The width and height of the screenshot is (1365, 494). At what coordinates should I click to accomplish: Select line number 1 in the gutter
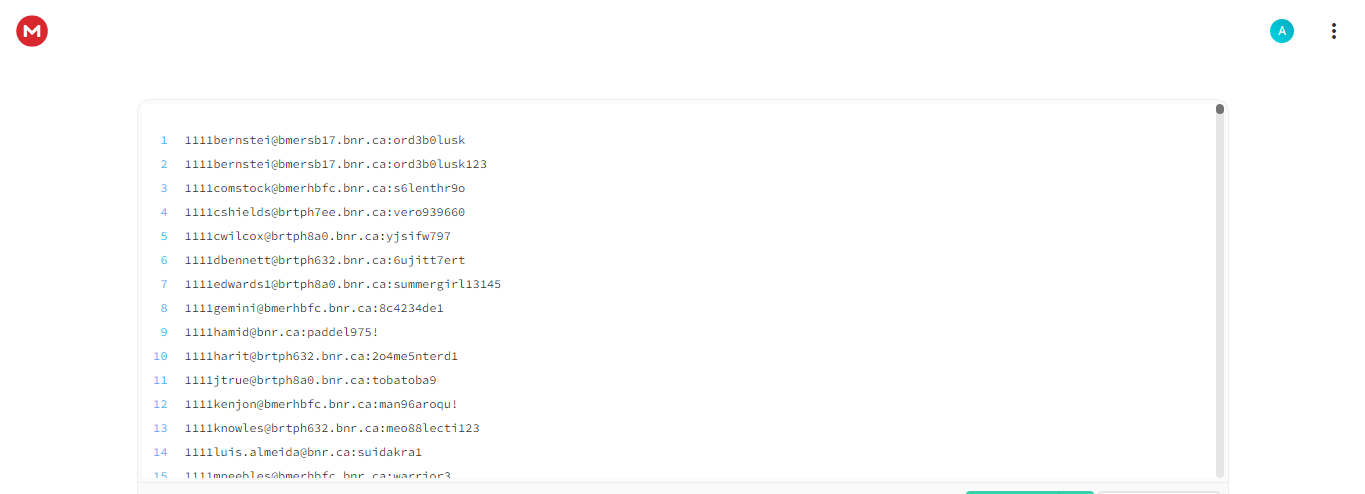(x=164, y=140)
